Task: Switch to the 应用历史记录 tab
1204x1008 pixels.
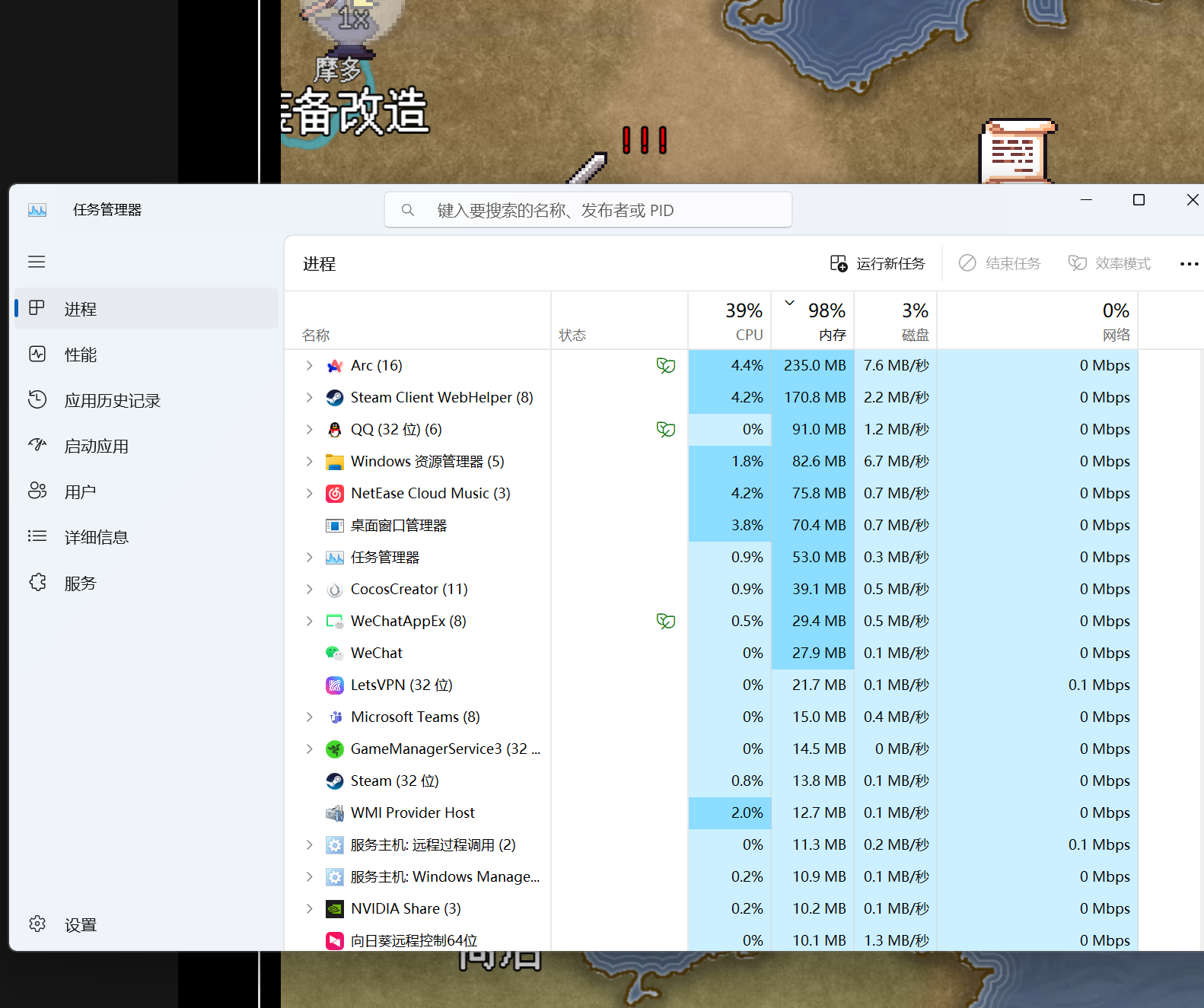Action: 147,400
